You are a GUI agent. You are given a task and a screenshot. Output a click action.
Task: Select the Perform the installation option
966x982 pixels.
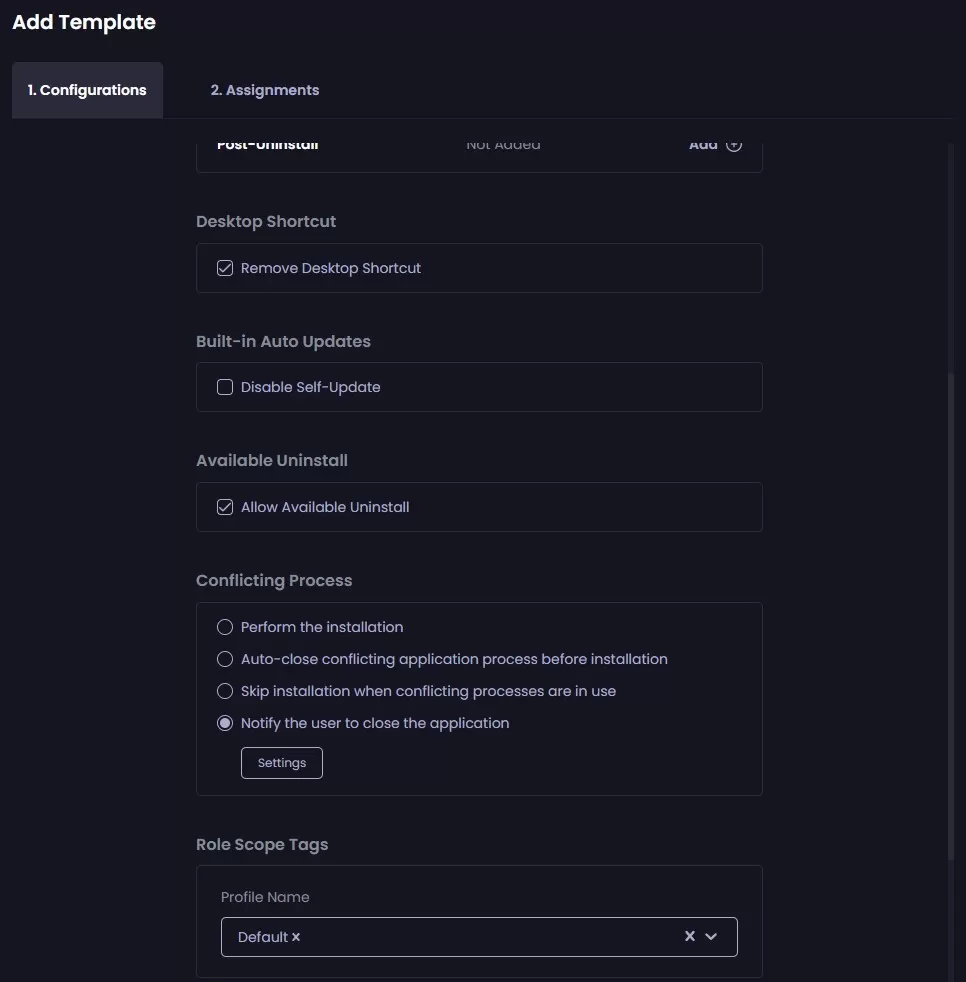[225, 627]
